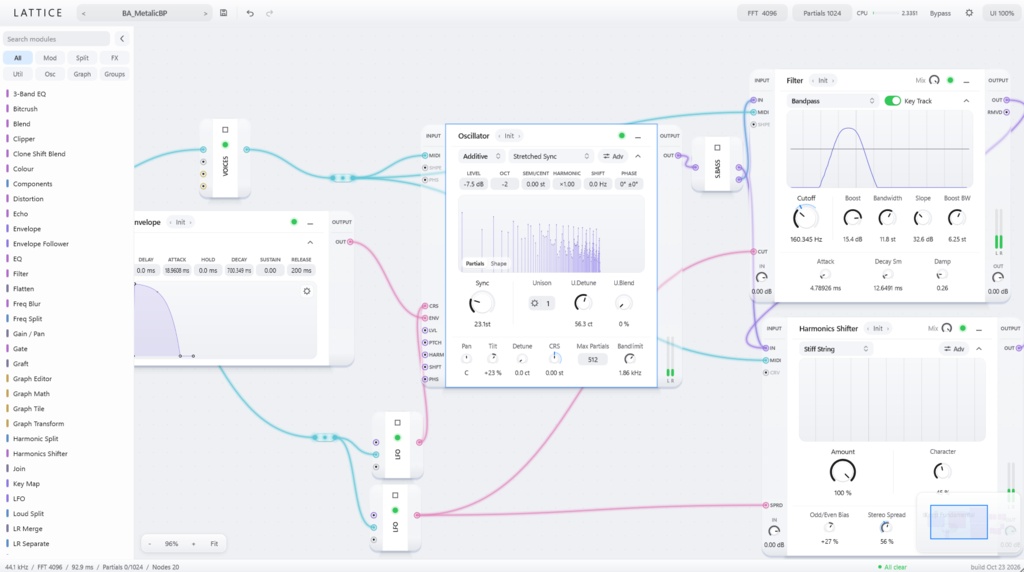Viewport: 1024px width, 572px height.
Task: Open the Stiff String mode dropdown
Action: (x=836, y=349)
